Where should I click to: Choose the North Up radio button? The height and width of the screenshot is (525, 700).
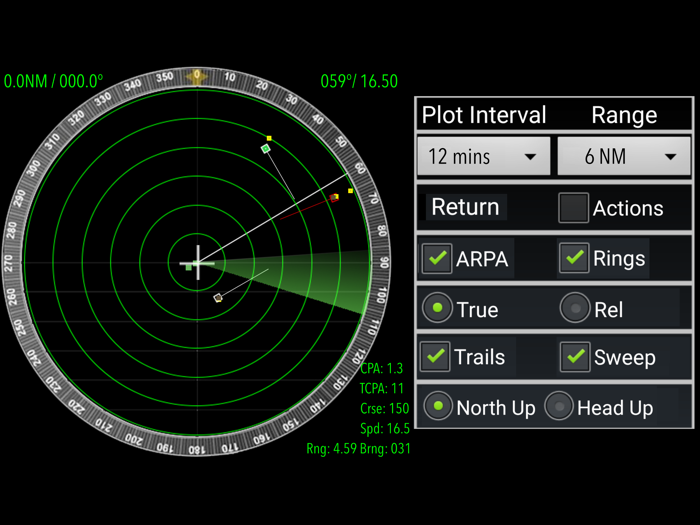click(x=438, y=406)
